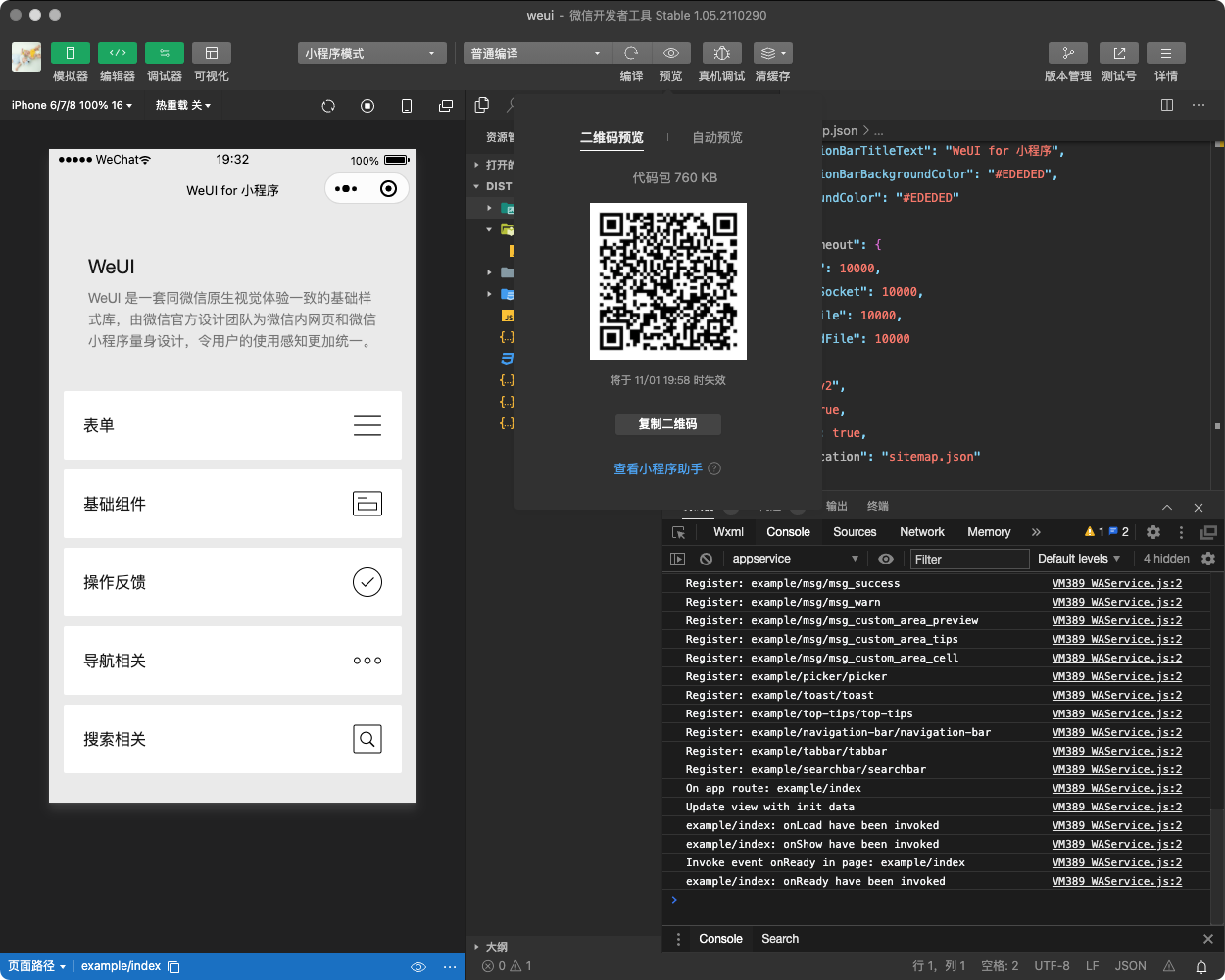The height and width of the screenshot is (980, 1225).
Task: Toggle the simulator phone frame icon
Action: (x=407, y=106)
